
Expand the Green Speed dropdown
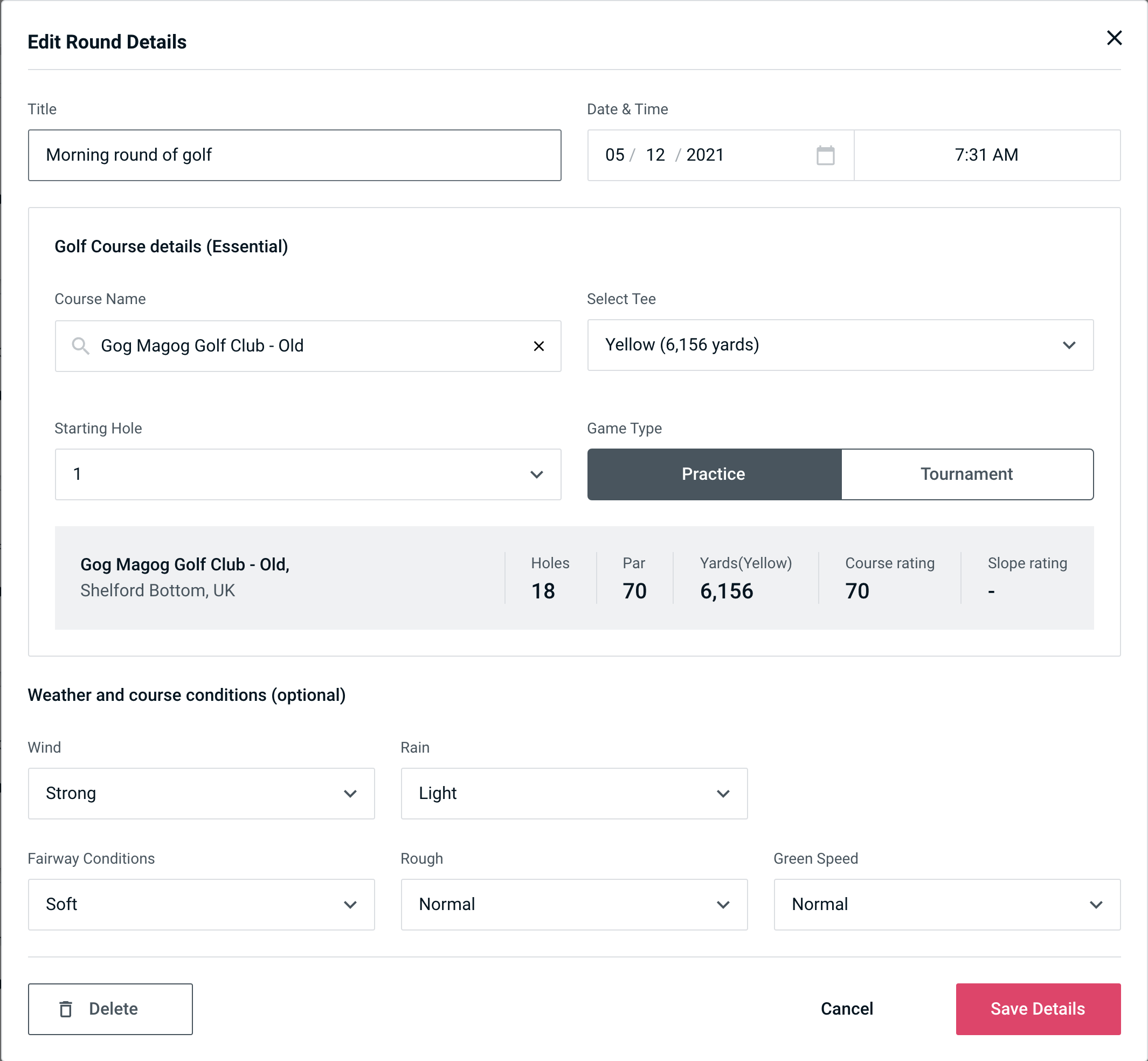tap(945, 905)
